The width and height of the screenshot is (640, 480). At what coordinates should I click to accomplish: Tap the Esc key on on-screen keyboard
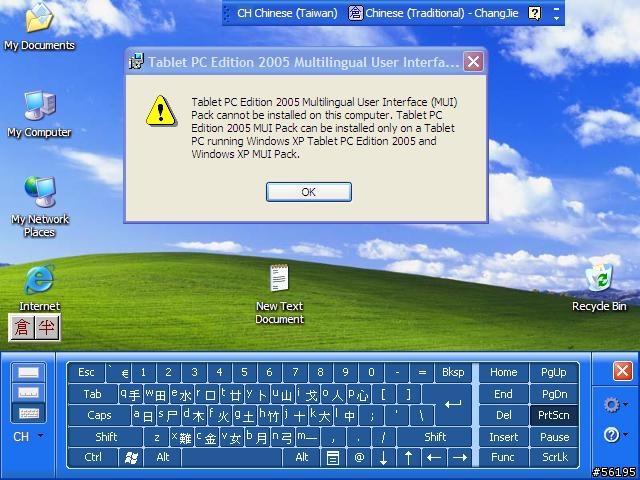87,372
